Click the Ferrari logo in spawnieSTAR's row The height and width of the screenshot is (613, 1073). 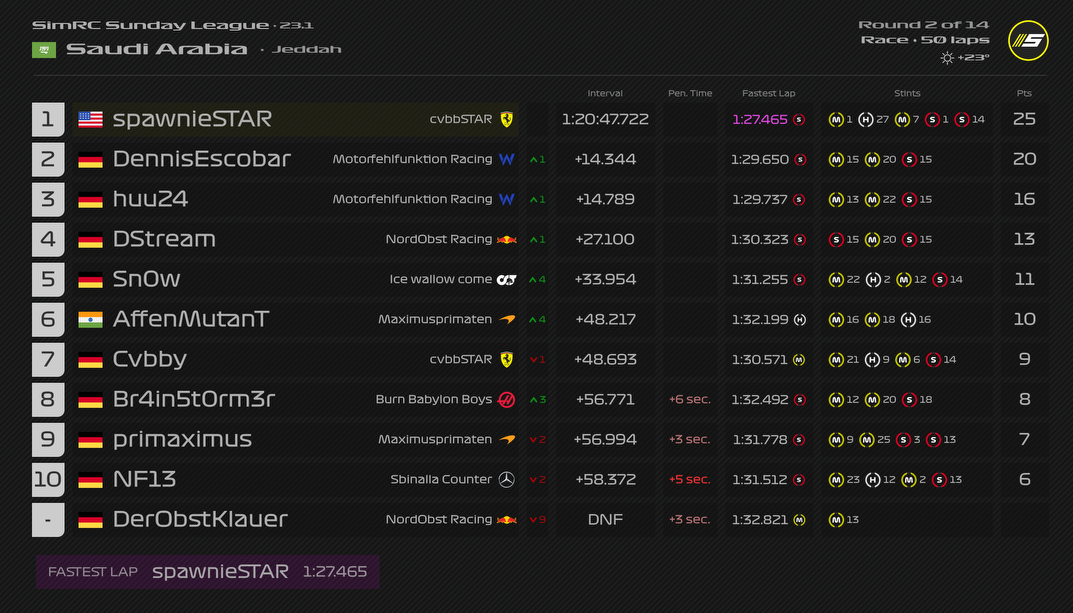[507, 119]
